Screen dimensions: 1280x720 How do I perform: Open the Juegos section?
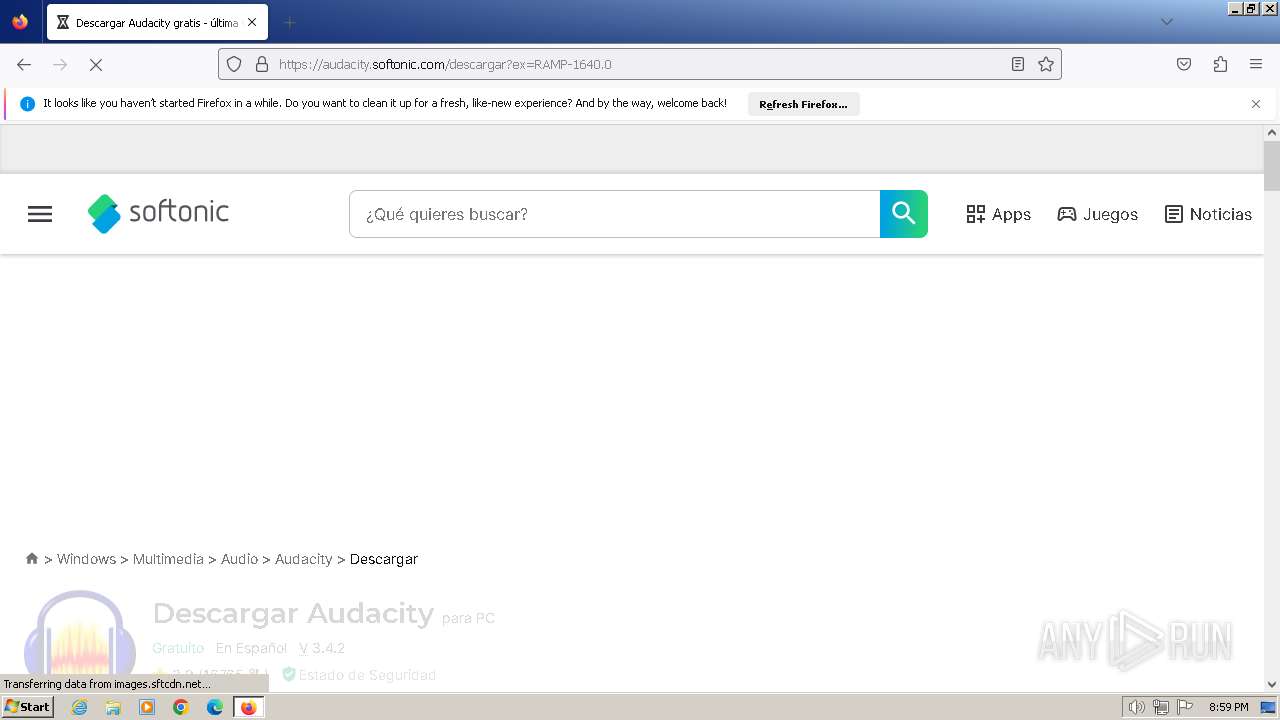(1098, 214)
